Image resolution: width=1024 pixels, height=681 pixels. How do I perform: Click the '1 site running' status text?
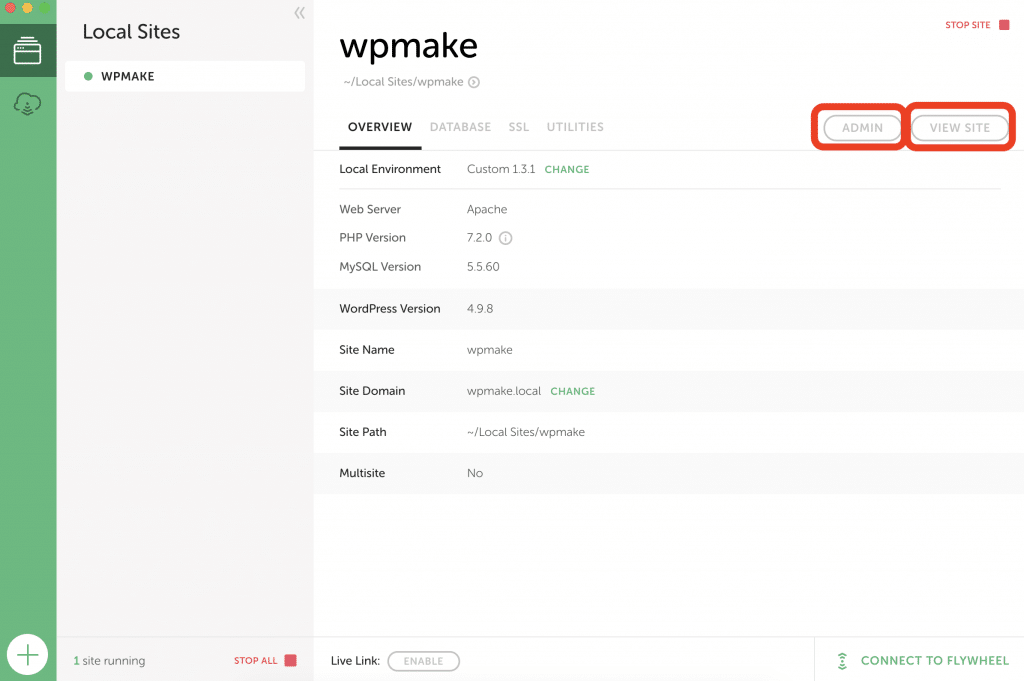coord(109,661)
